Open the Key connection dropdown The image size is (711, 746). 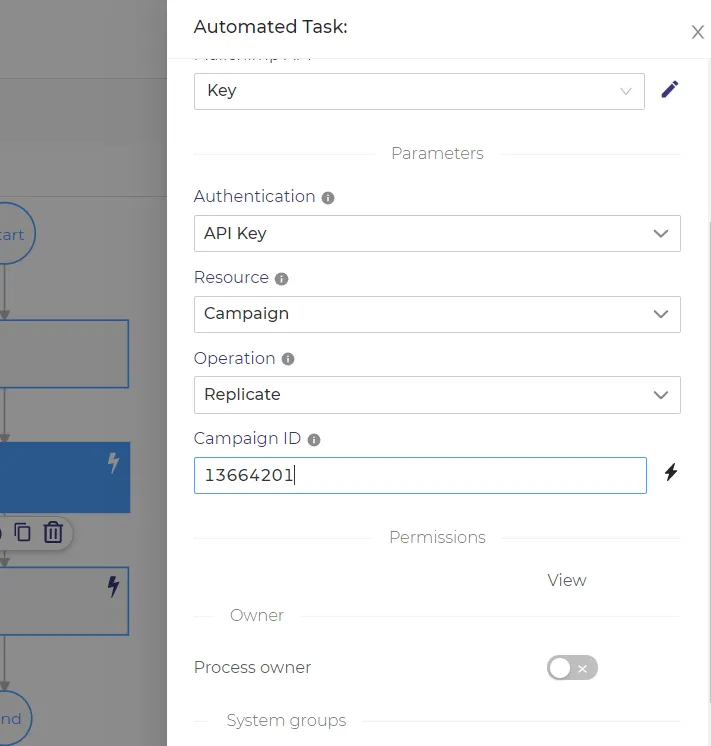click(x=419, y=91)
